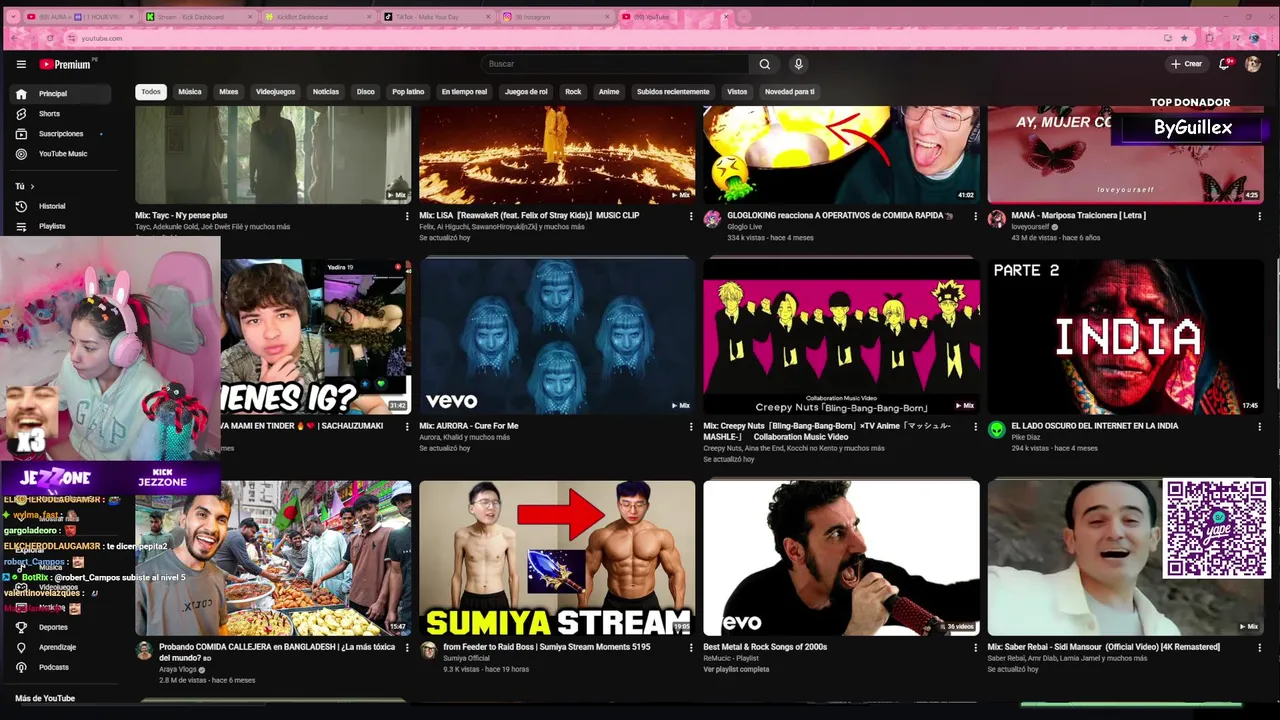Select the Disco filter chip
The height and width of the screenshot is (720, 1280).
pyautogui.click(x=366, y=92)
